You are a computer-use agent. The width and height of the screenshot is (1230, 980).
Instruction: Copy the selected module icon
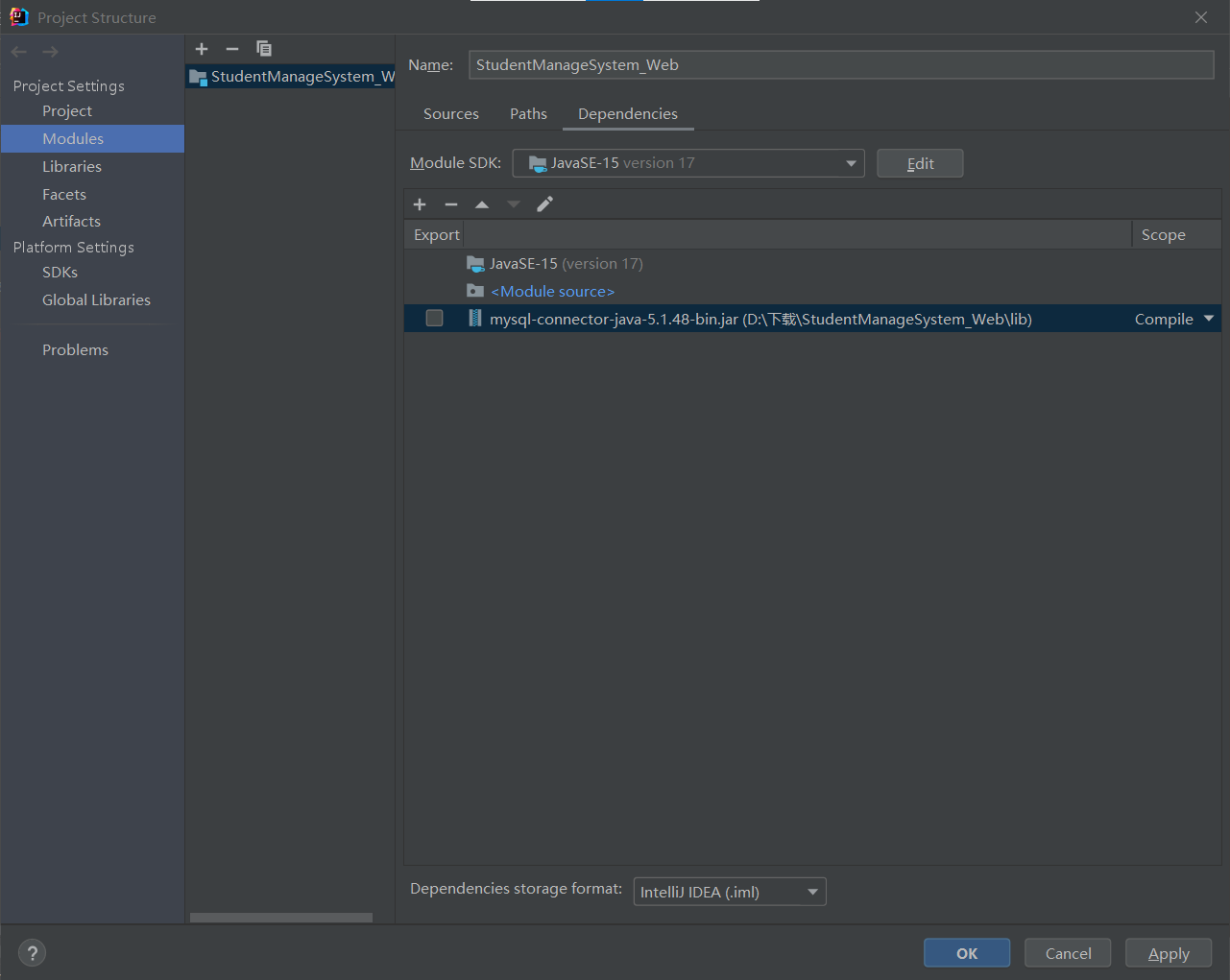tap(264, 49)
